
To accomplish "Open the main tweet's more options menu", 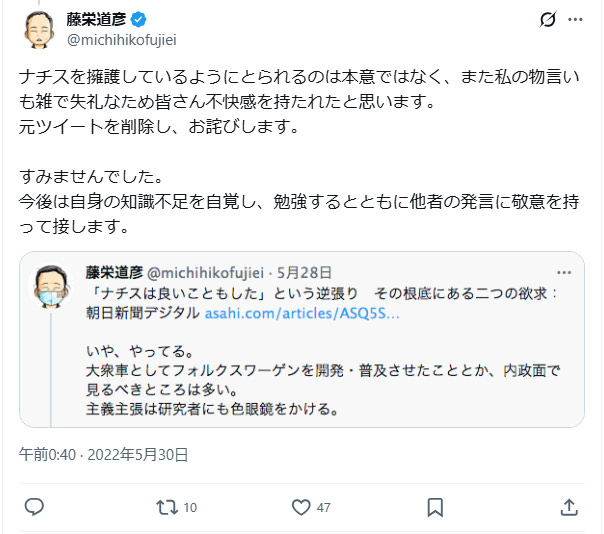I will tap(574, 19).
